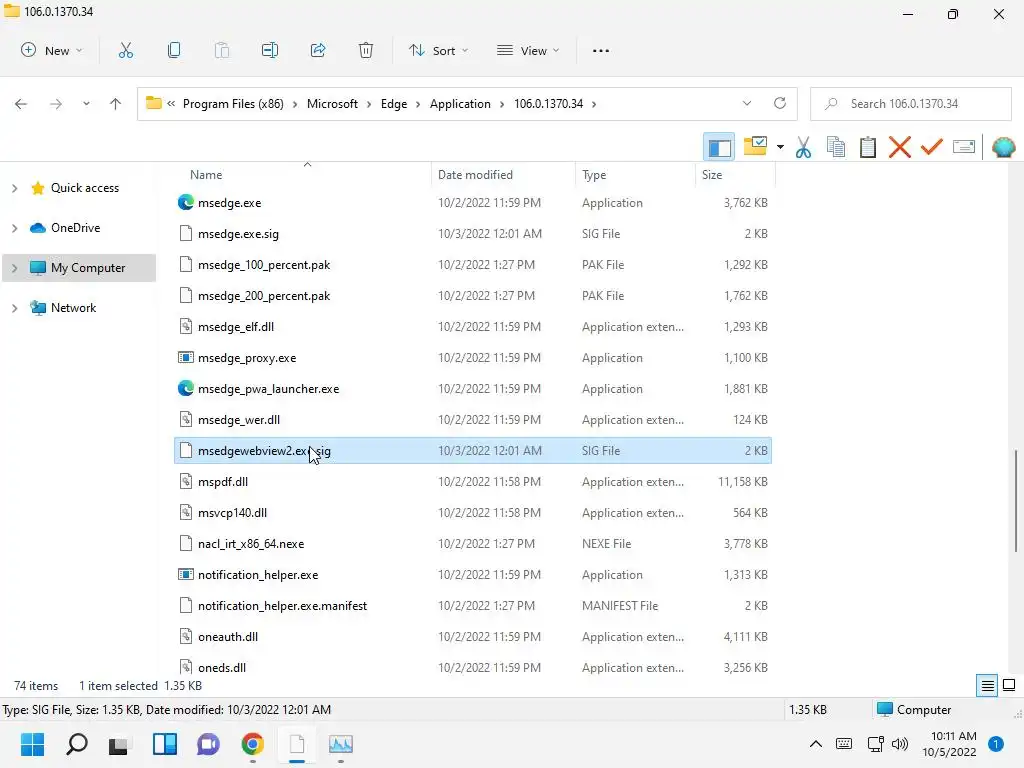This screenshot has width=1024, height=768.
Task: Click Application in the address path
Action: 460,104
